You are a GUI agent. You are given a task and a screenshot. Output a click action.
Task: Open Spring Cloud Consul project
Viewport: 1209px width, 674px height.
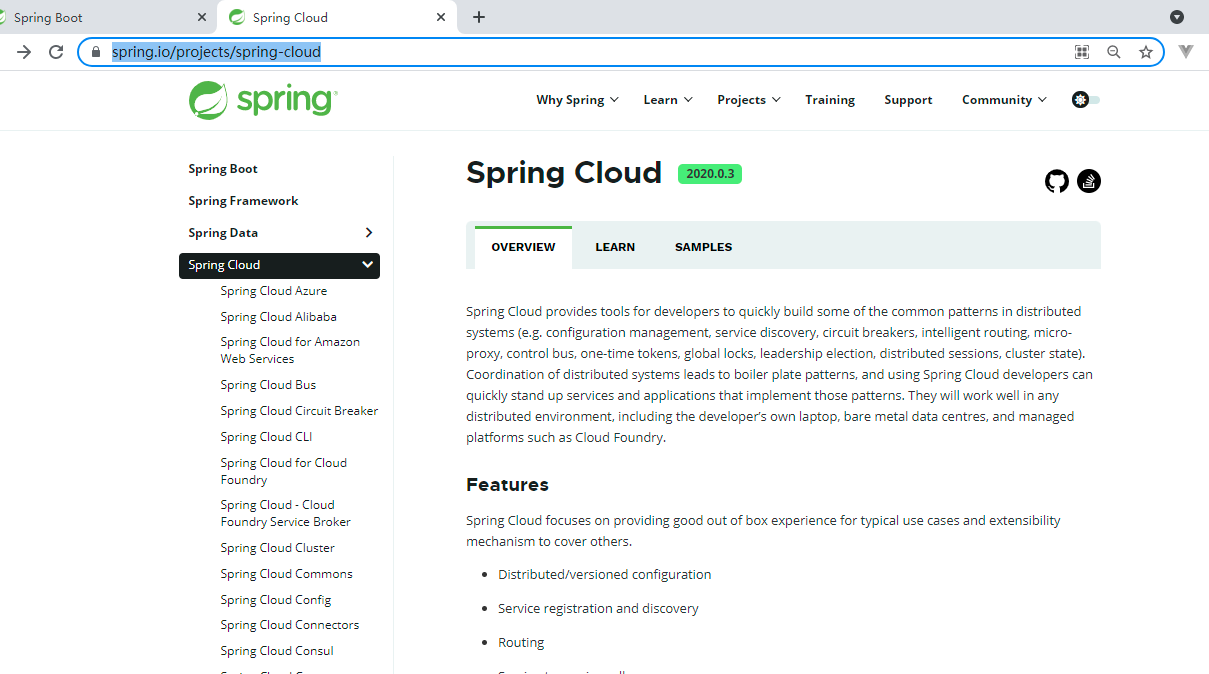coord(277,651)
